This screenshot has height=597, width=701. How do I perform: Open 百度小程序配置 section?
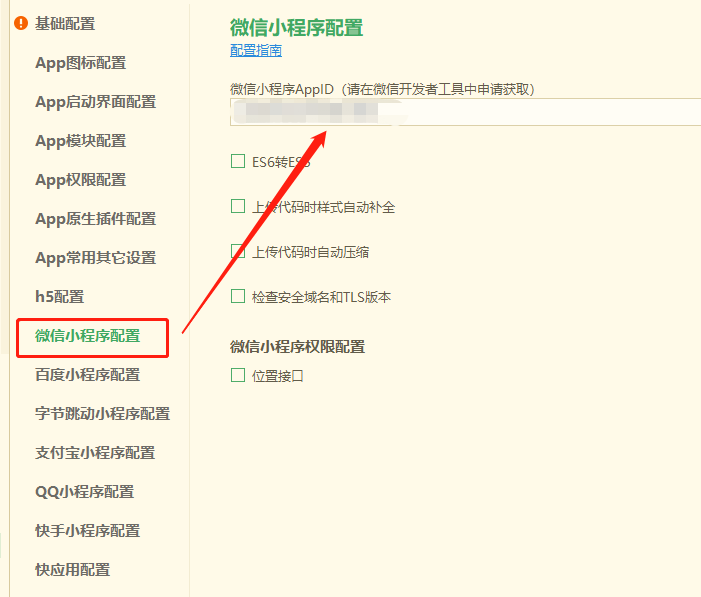pyautogui.click(x=88, y=375)
